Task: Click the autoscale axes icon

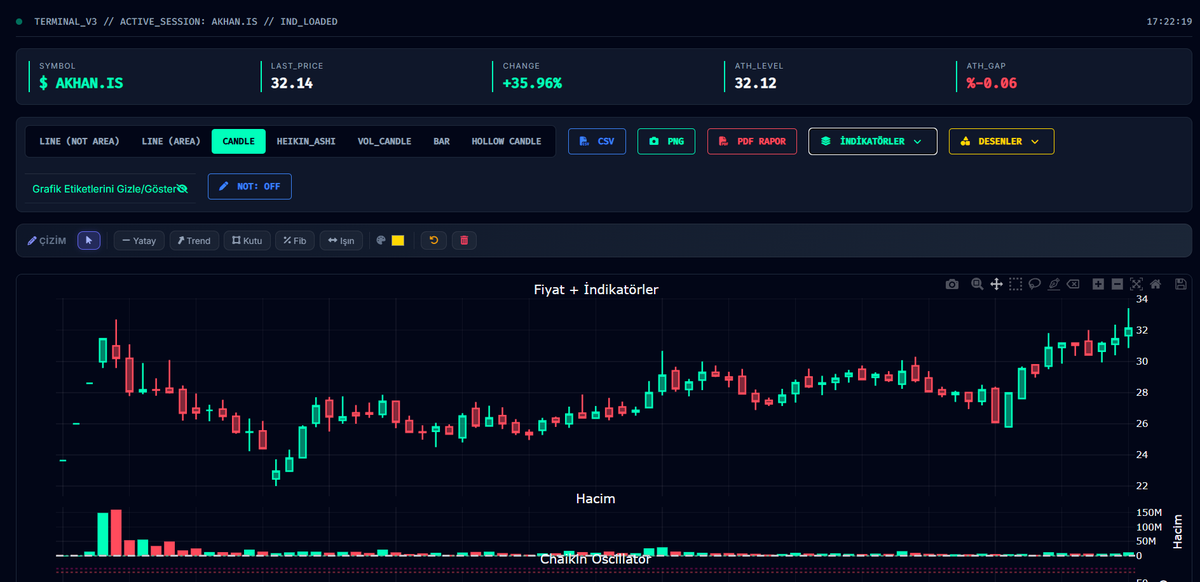Action: [x=1136, y=285]
